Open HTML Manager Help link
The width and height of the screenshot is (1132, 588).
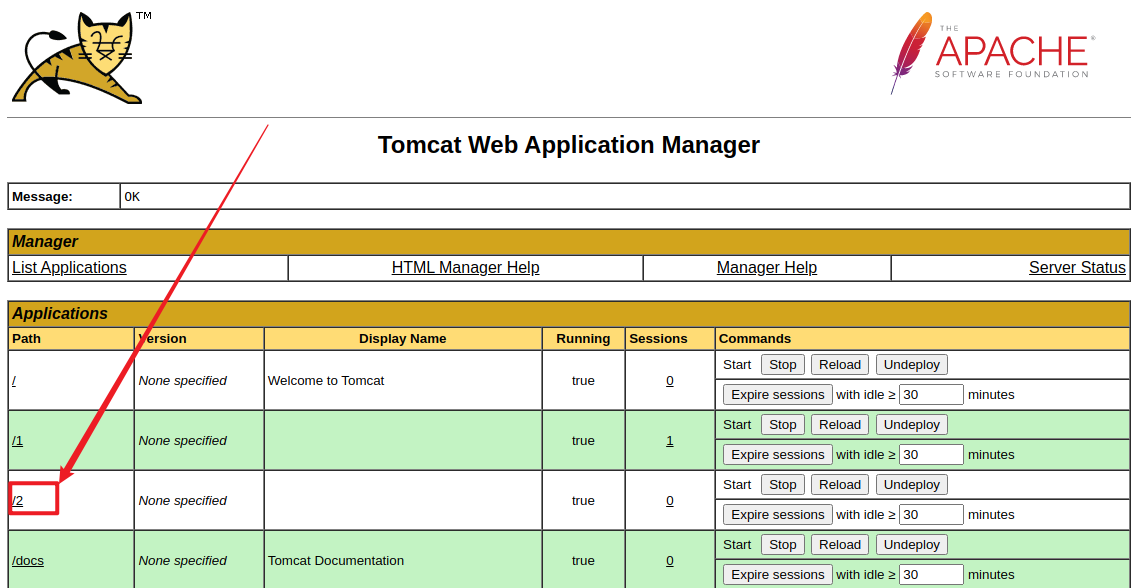[466, 267]
